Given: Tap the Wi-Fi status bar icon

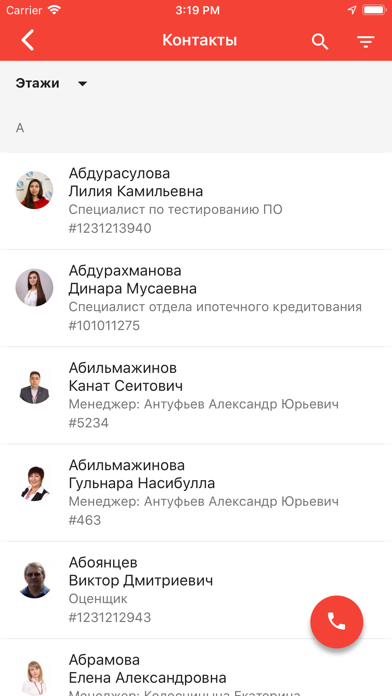Looking at the screenshot, I should pos(55,10).
